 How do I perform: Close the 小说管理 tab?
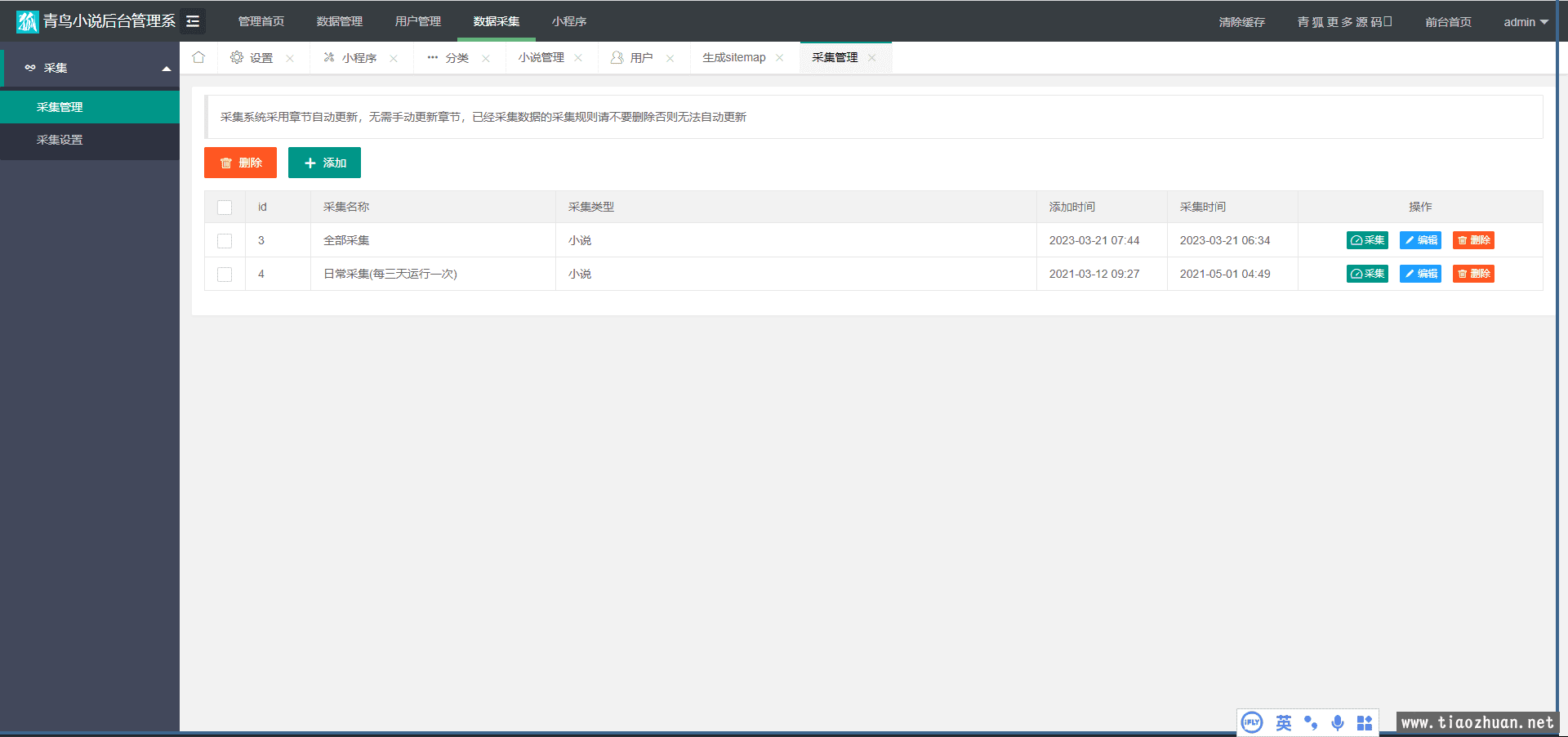(x=578, y=58)
